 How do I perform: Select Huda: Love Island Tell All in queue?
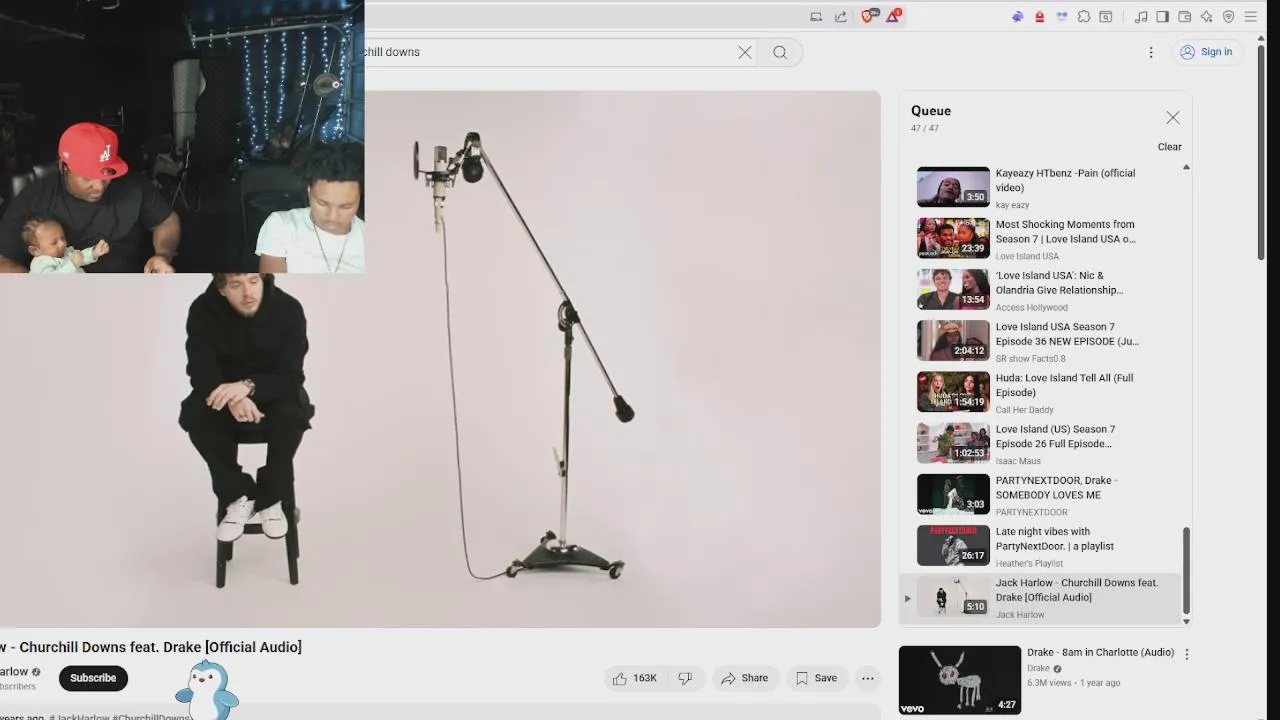1040,392
